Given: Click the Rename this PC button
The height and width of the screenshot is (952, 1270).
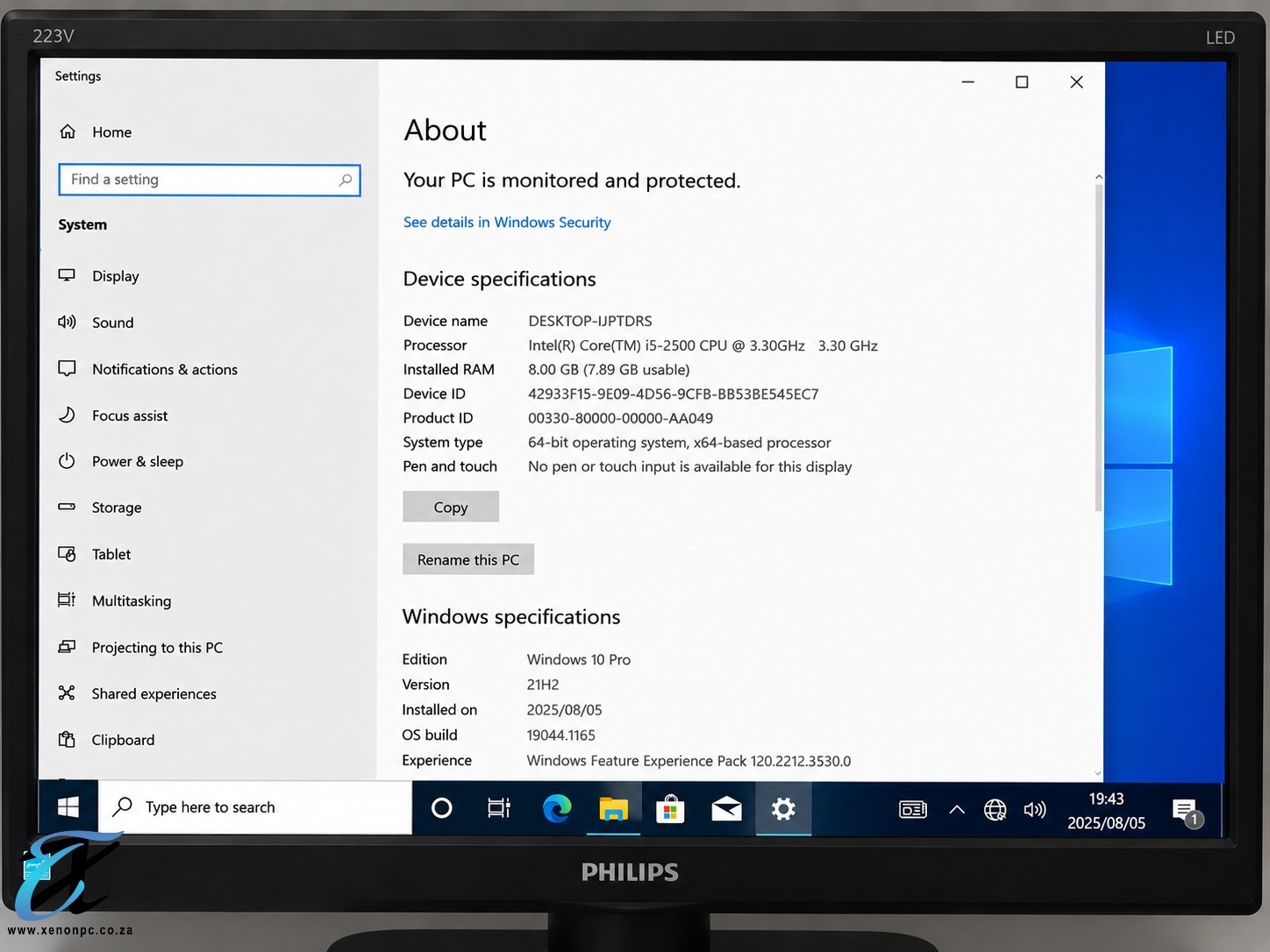Looking at the screenshot, I should coord(468,559).
